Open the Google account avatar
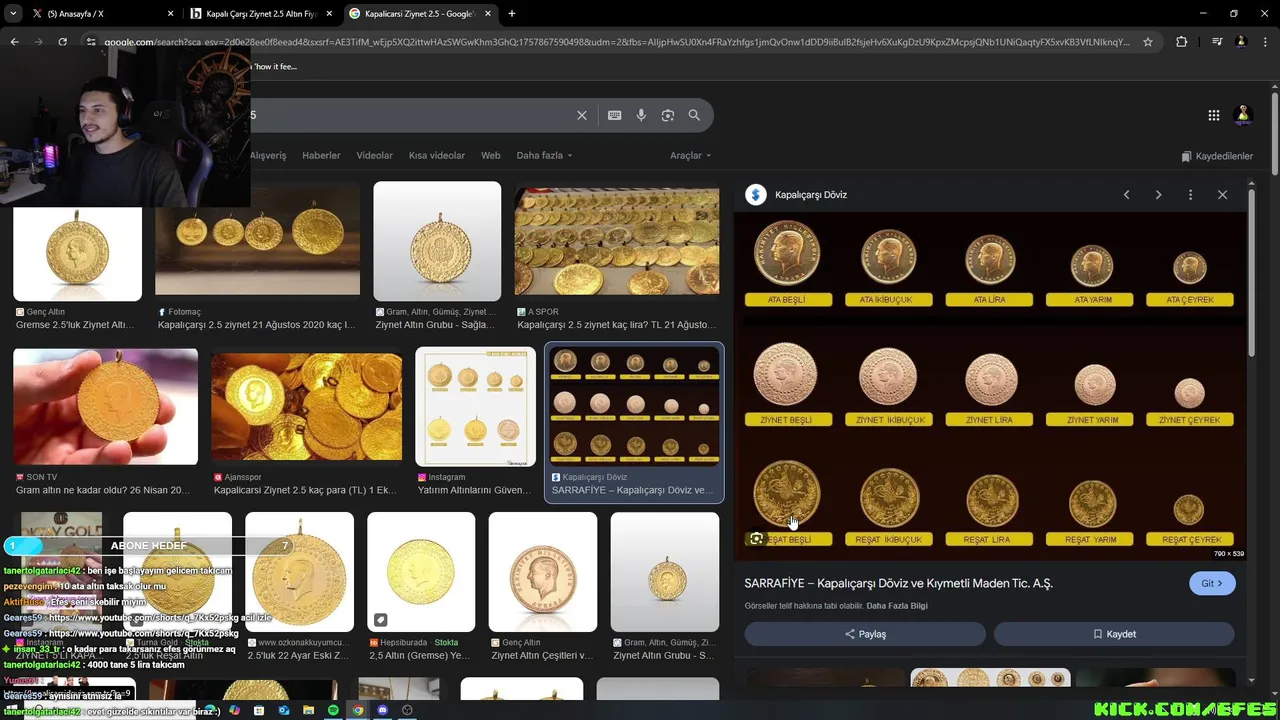This screenshot has width=1280, height=720. (x=1244, y=115)
